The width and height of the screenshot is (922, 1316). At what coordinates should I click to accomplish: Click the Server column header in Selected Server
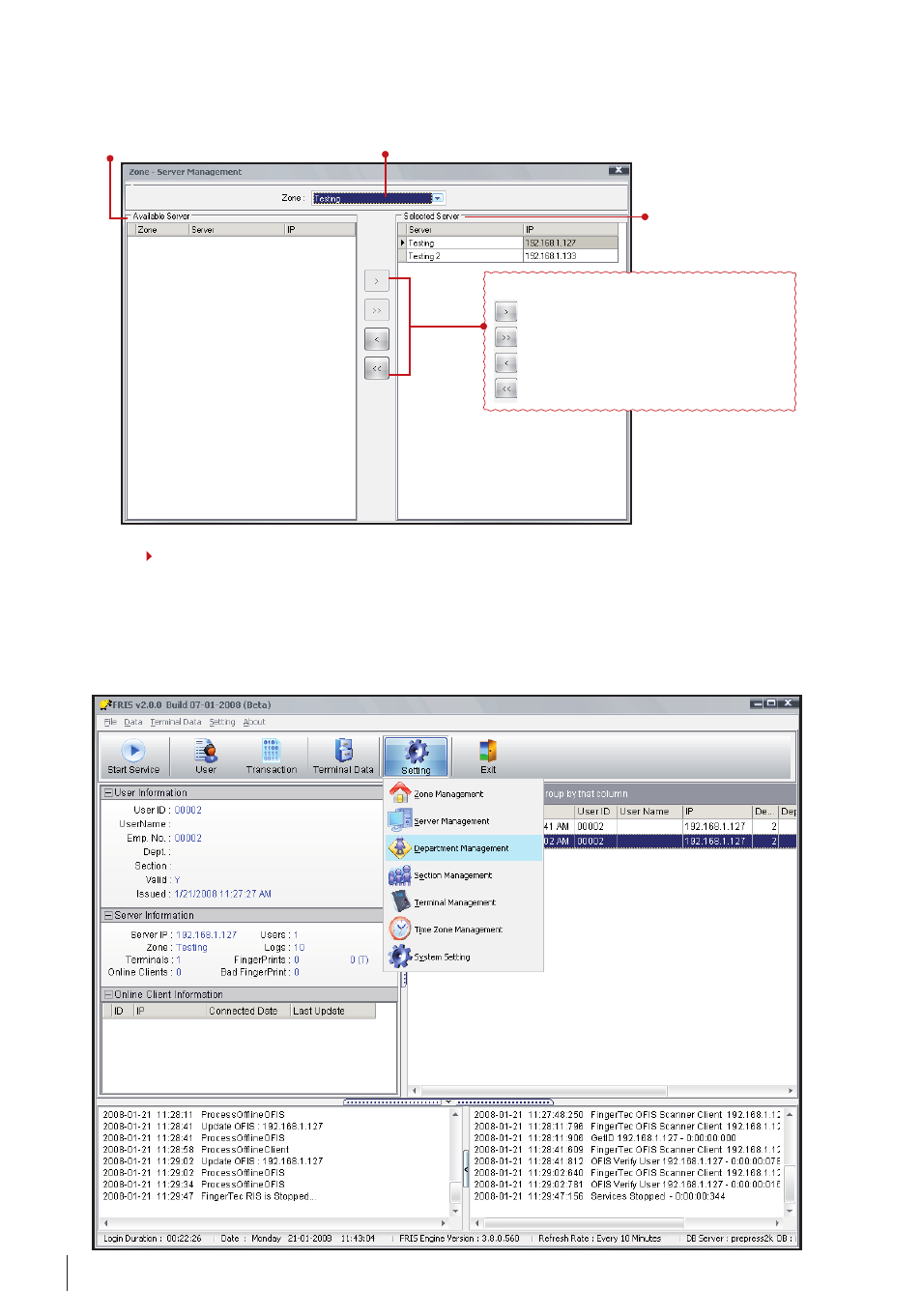pyautogui.click(x=464, y=230)
